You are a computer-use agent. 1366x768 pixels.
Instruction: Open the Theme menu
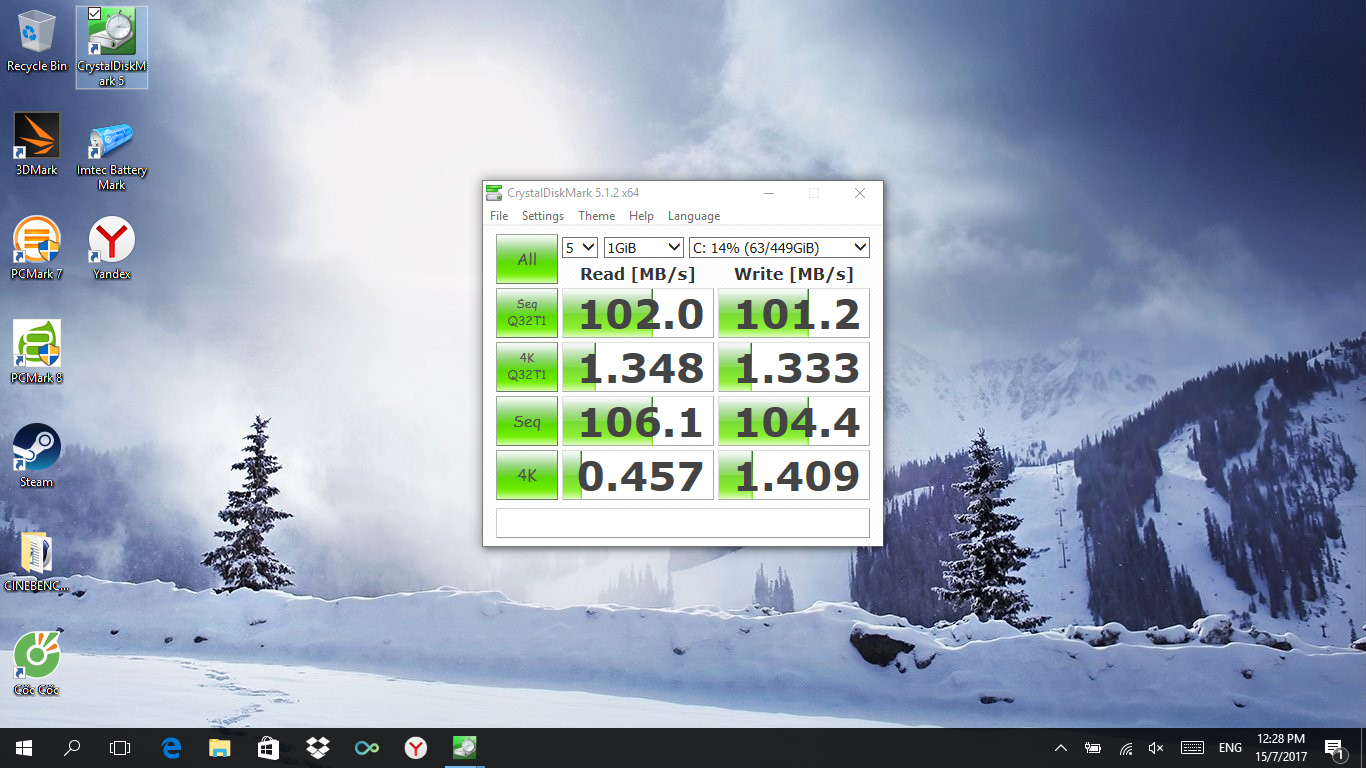click(596, 215)
